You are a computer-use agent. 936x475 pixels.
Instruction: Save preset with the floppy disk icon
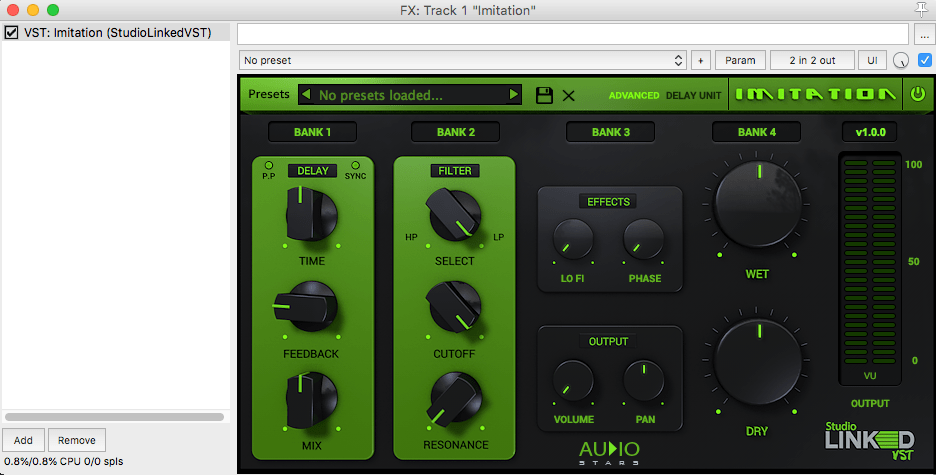[x=544, y=96]
